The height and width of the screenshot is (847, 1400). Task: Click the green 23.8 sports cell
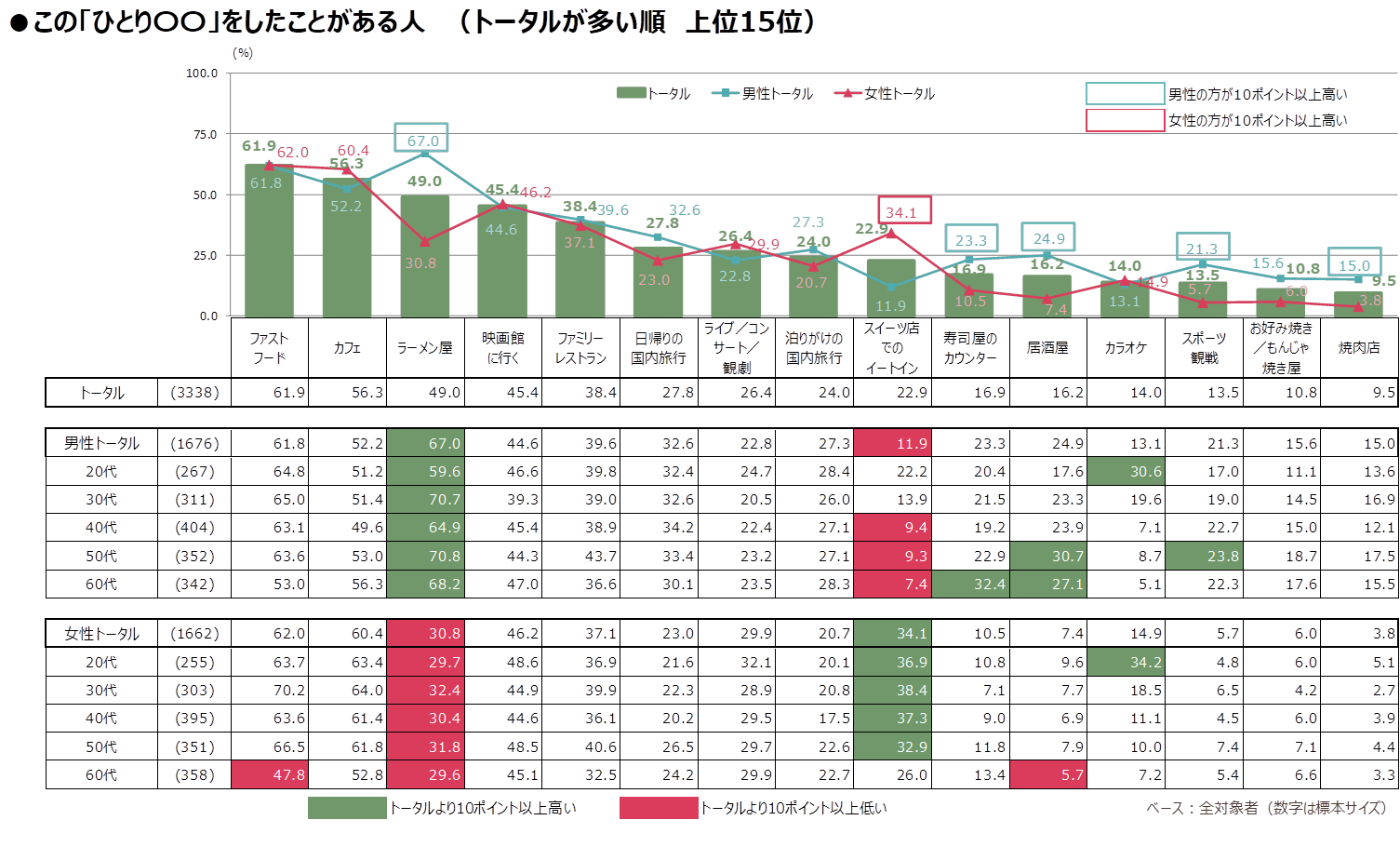click(x=1204, y=557)
